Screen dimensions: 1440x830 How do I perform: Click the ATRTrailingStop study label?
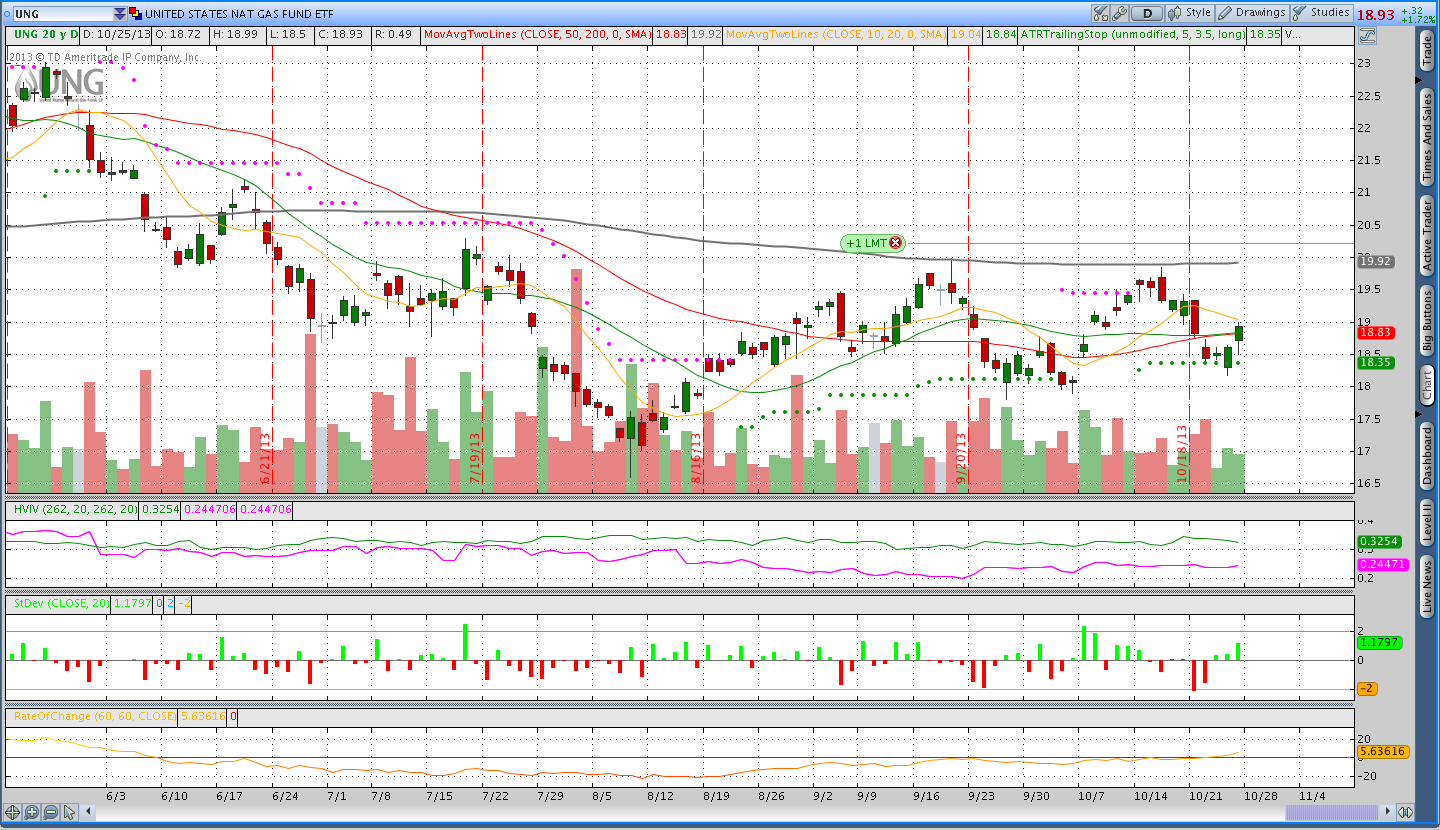click(x=1131, y=34)
